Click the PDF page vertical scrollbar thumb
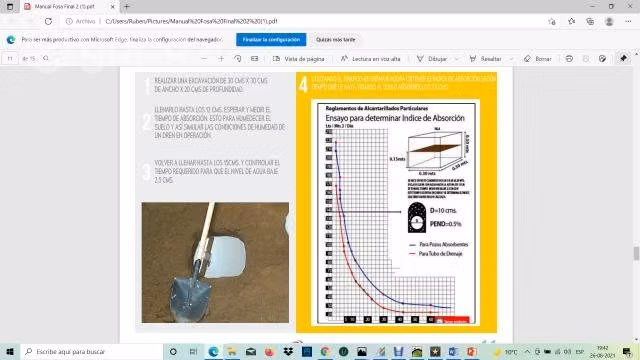 (x=636, y=253)
